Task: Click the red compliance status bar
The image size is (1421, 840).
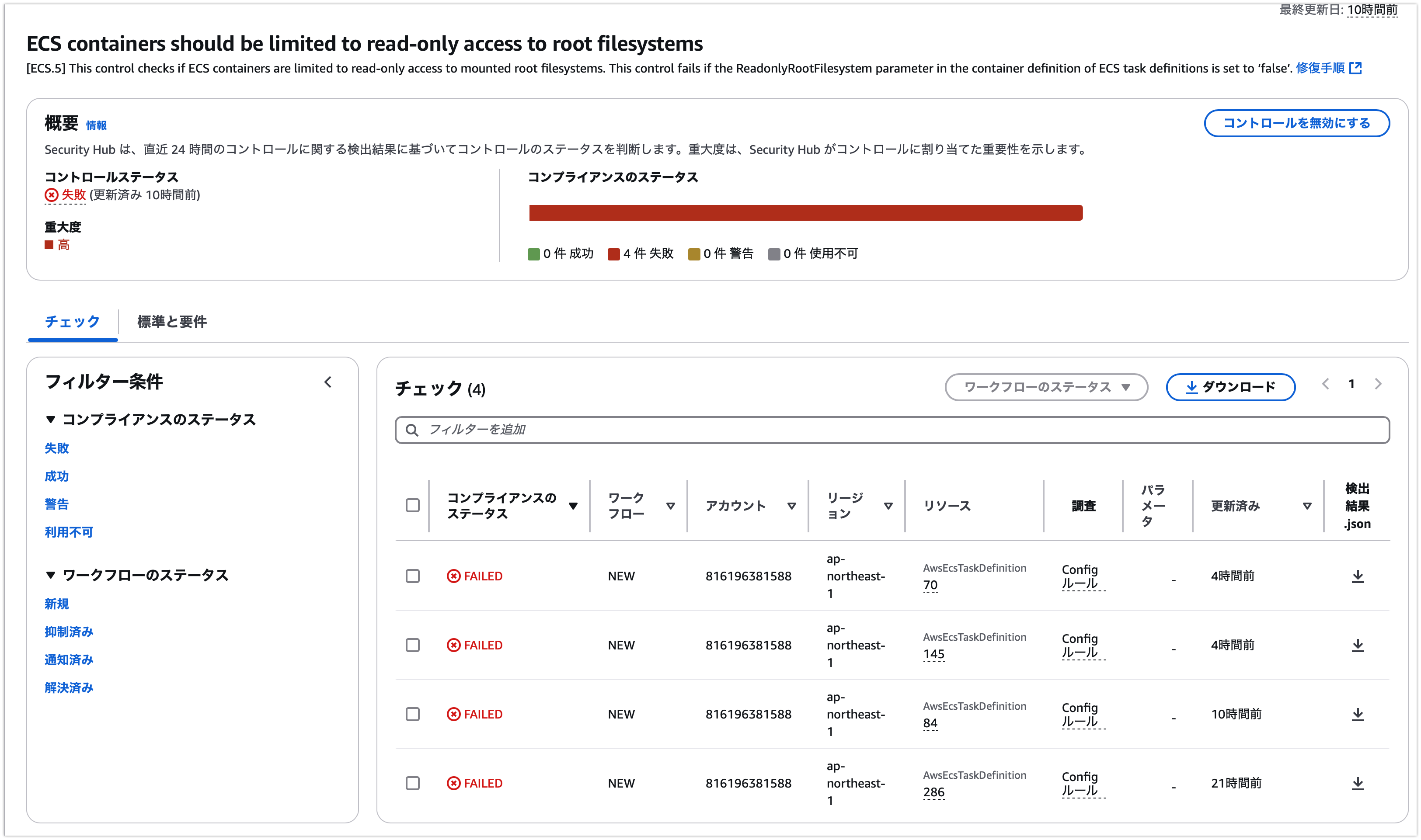Action: [805, 213]
